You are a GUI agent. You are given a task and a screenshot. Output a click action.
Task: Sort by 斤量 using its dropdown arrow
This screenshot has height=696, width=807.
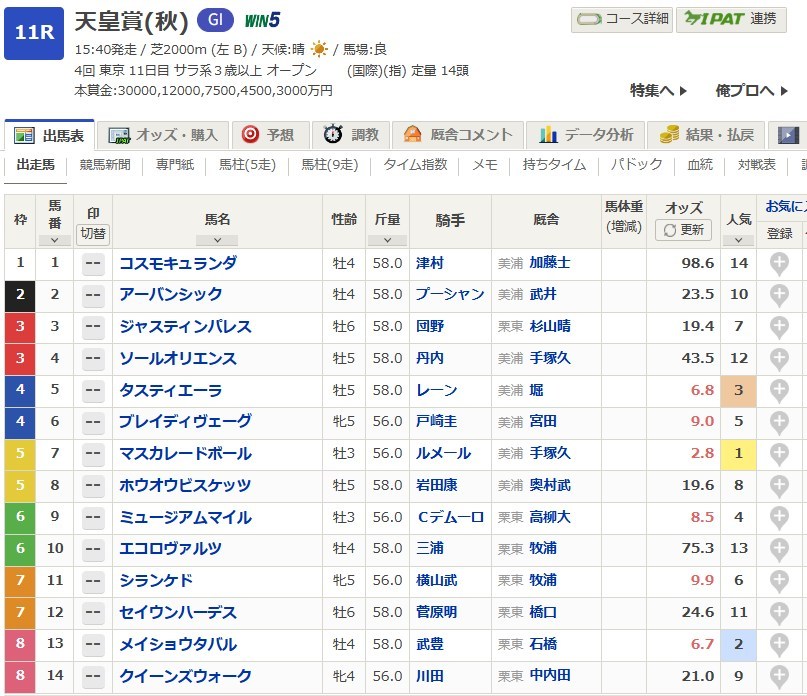coord(387,240)
